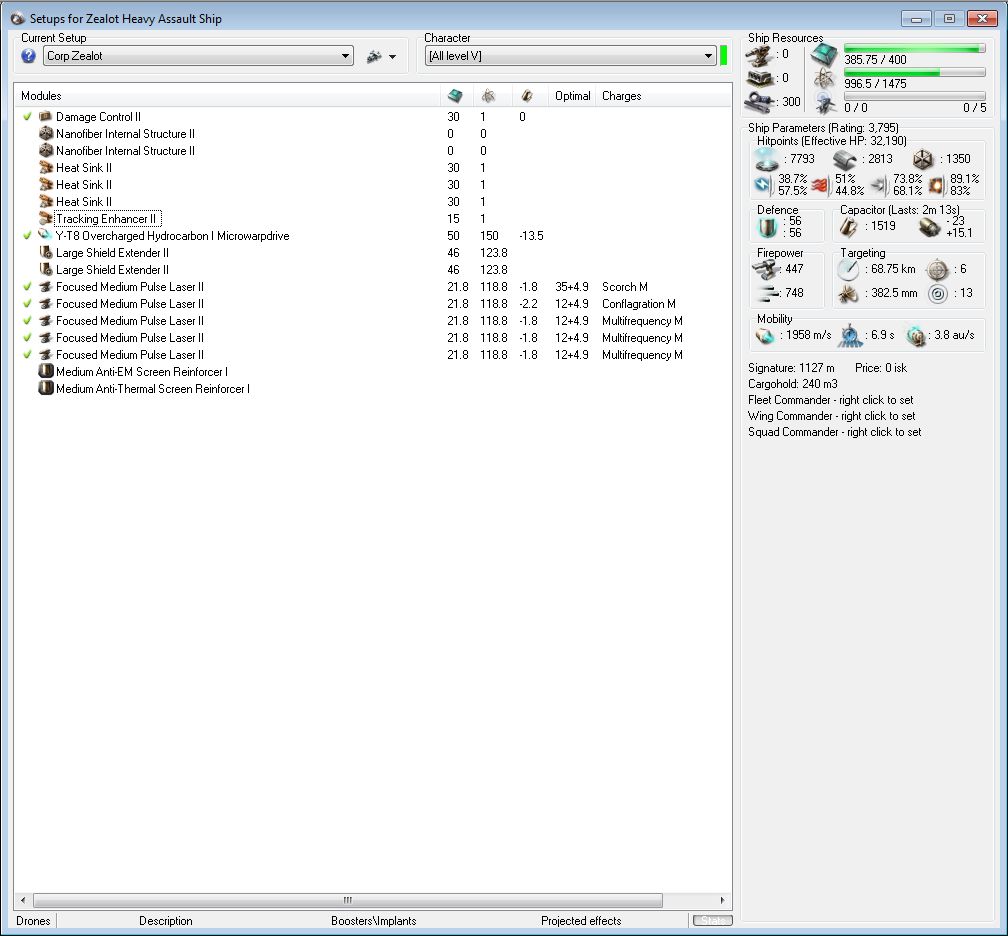Click the capacitor column header icon
Screen dimensions: 1008x936
pyautogui.click(x=527, y=96)
